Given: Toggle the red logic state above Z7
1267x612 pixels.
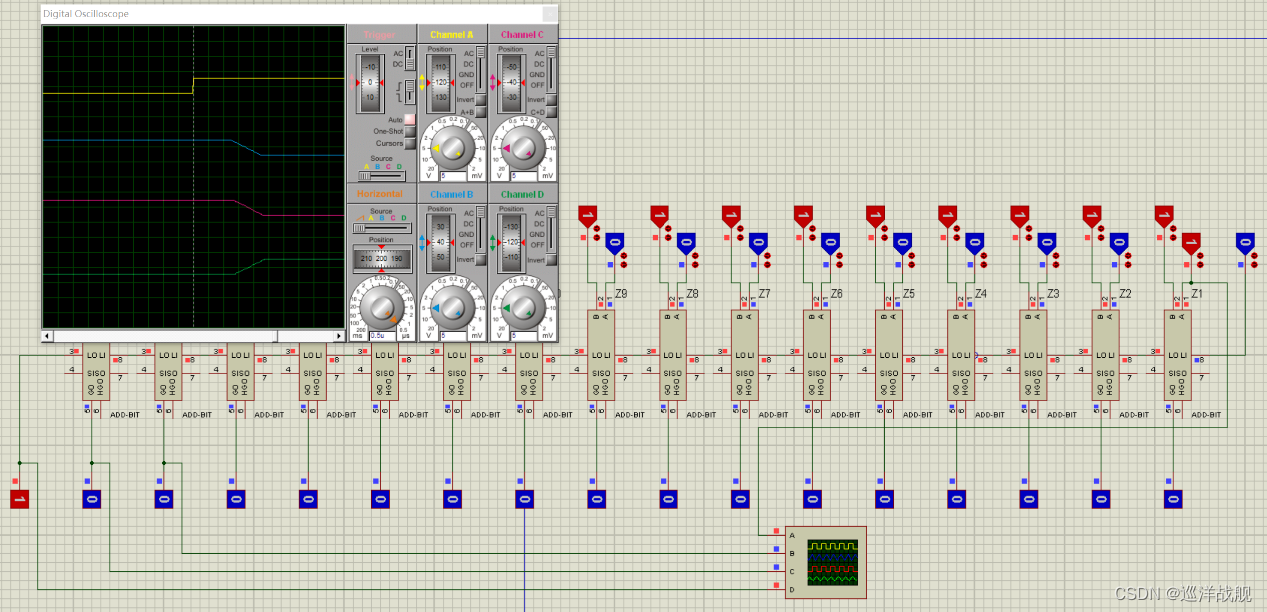Looking at the screenshot, I should click(x=731, y=215).
